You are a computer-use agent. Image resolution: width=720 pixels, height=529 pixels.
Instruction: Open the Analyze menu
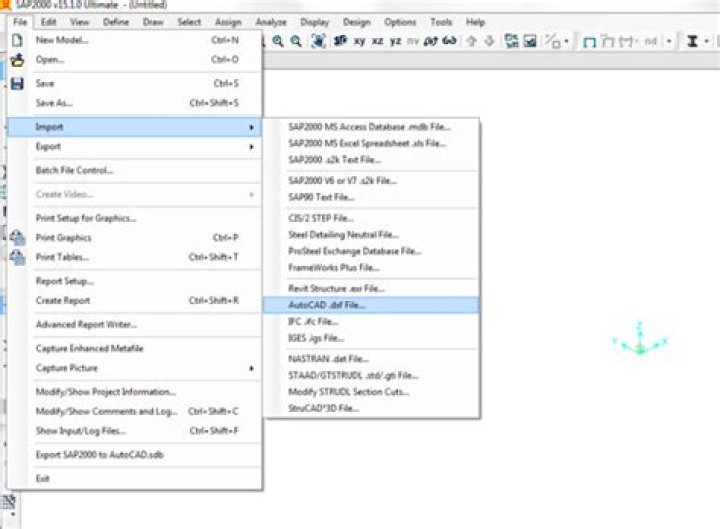pyautogui.click(x=271, y=22)
